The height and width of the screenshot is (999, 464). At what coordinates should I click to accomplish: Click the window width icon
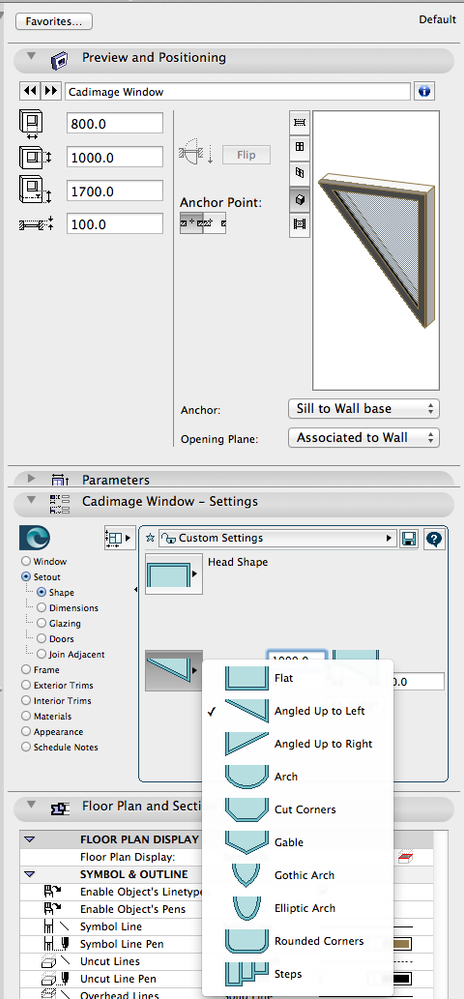(x=31, y=124)
